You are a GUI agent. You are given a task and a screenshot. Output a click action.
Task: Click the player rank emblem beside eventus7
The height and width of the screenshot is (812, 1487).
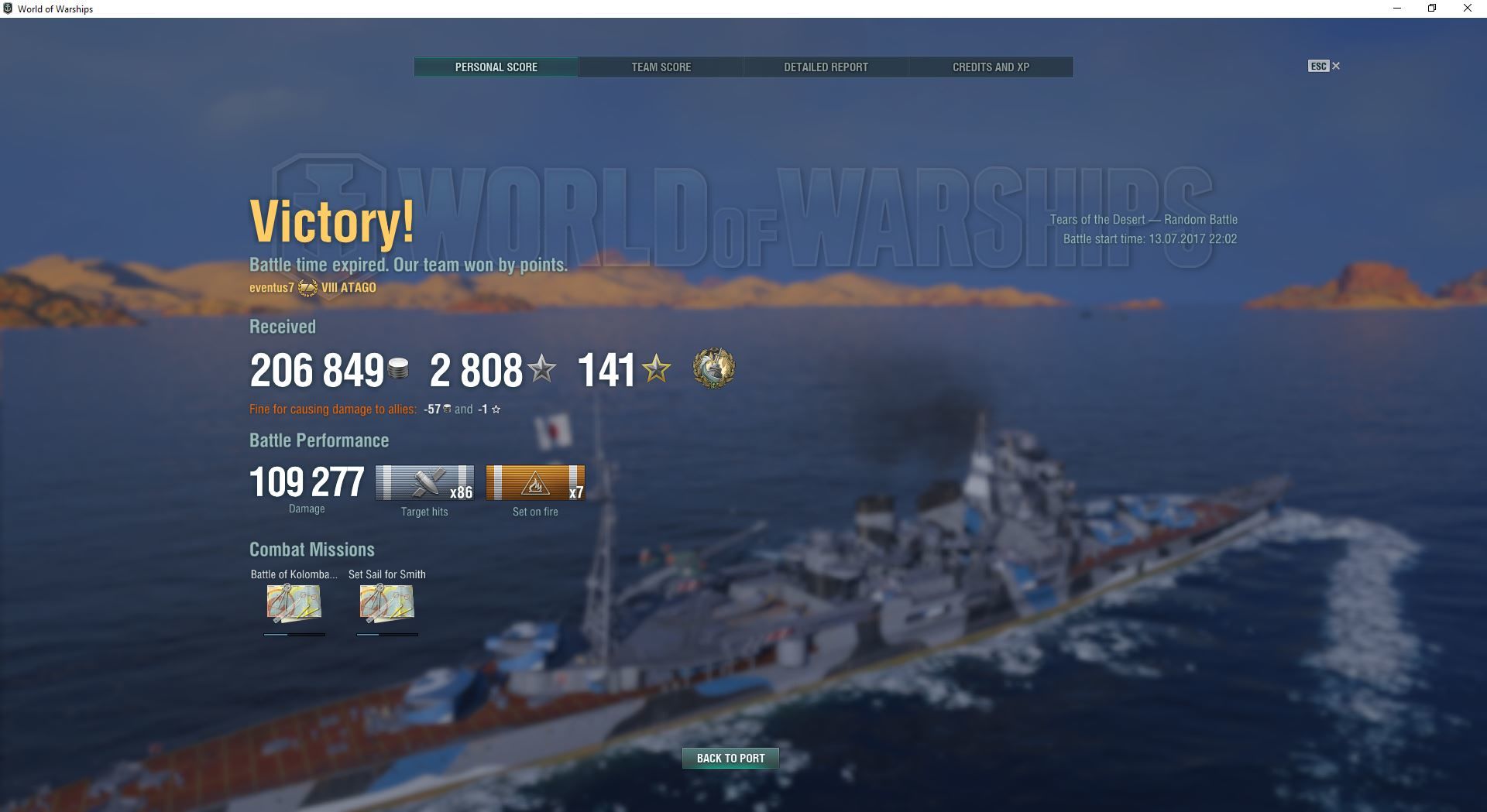[x=307, y=287]
